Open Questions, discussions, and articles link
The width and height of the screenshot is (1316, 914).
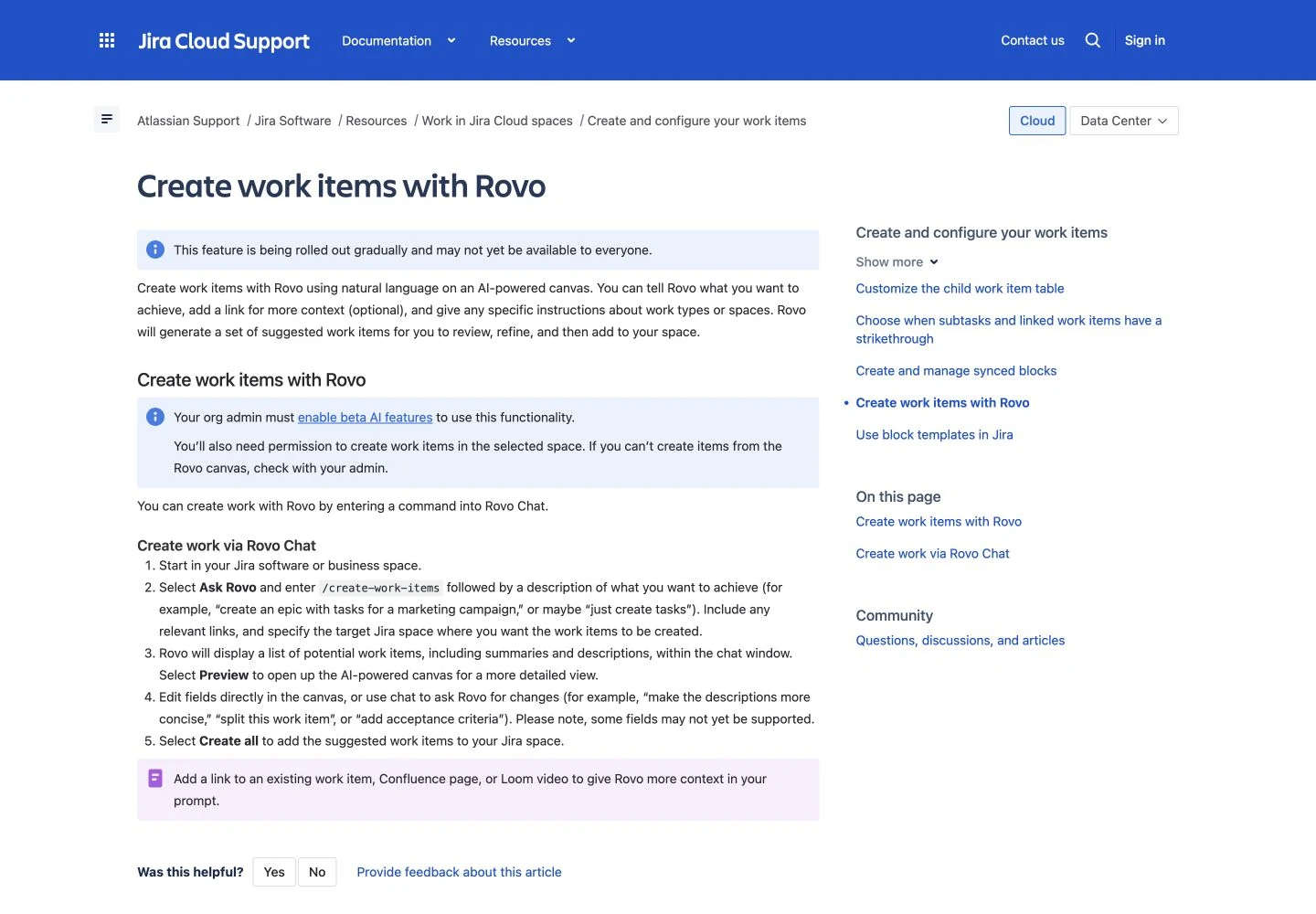click(960, 641)
